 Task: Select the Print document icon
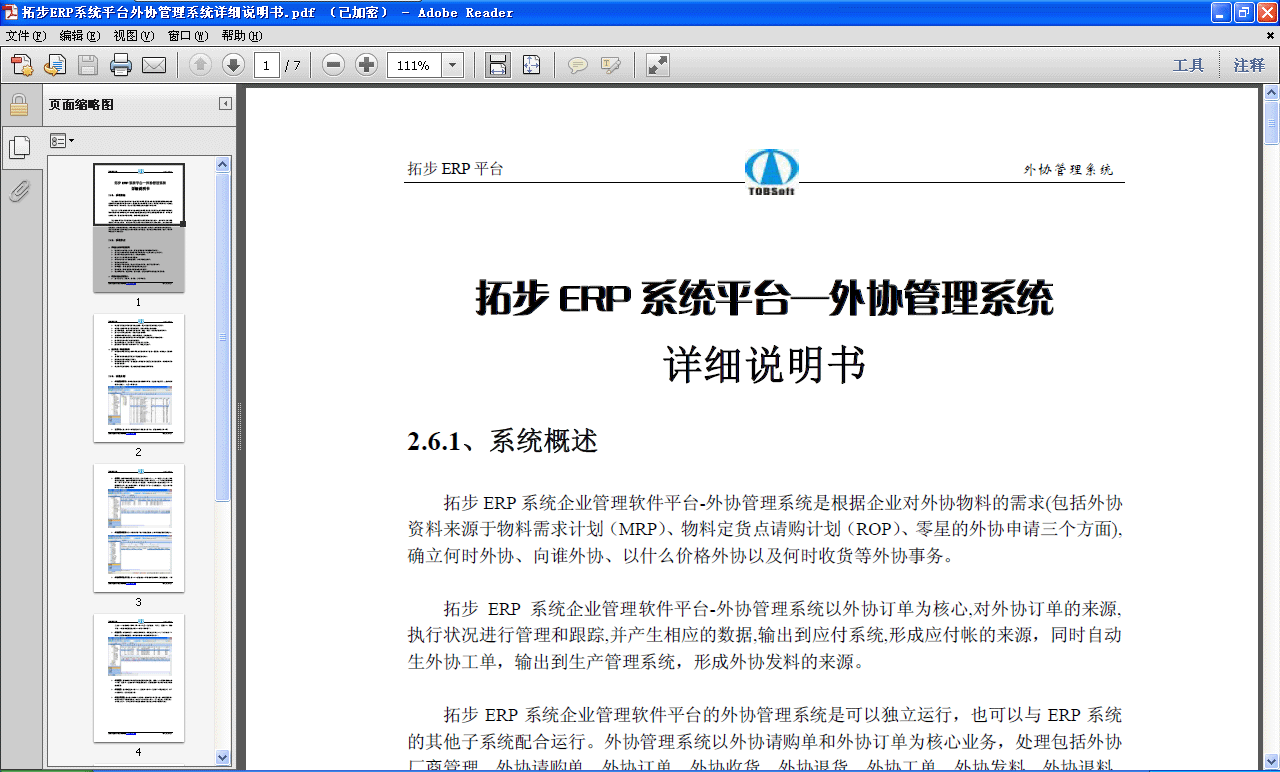tap(119, 64)
